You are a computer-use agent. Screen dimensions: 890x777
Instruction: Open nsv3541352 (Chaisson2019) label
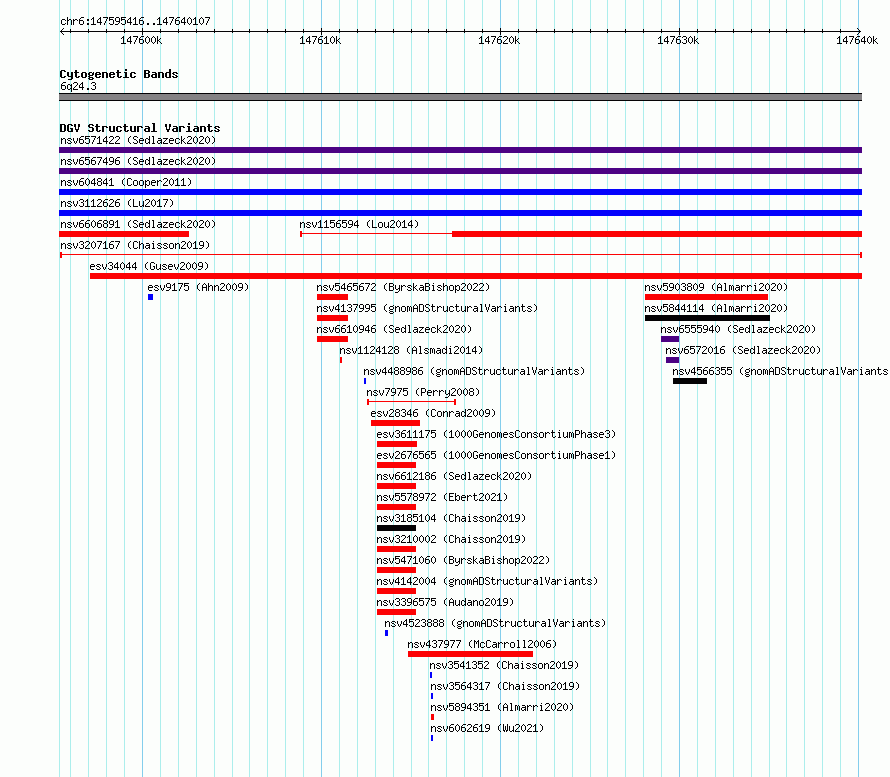[504, 665]
